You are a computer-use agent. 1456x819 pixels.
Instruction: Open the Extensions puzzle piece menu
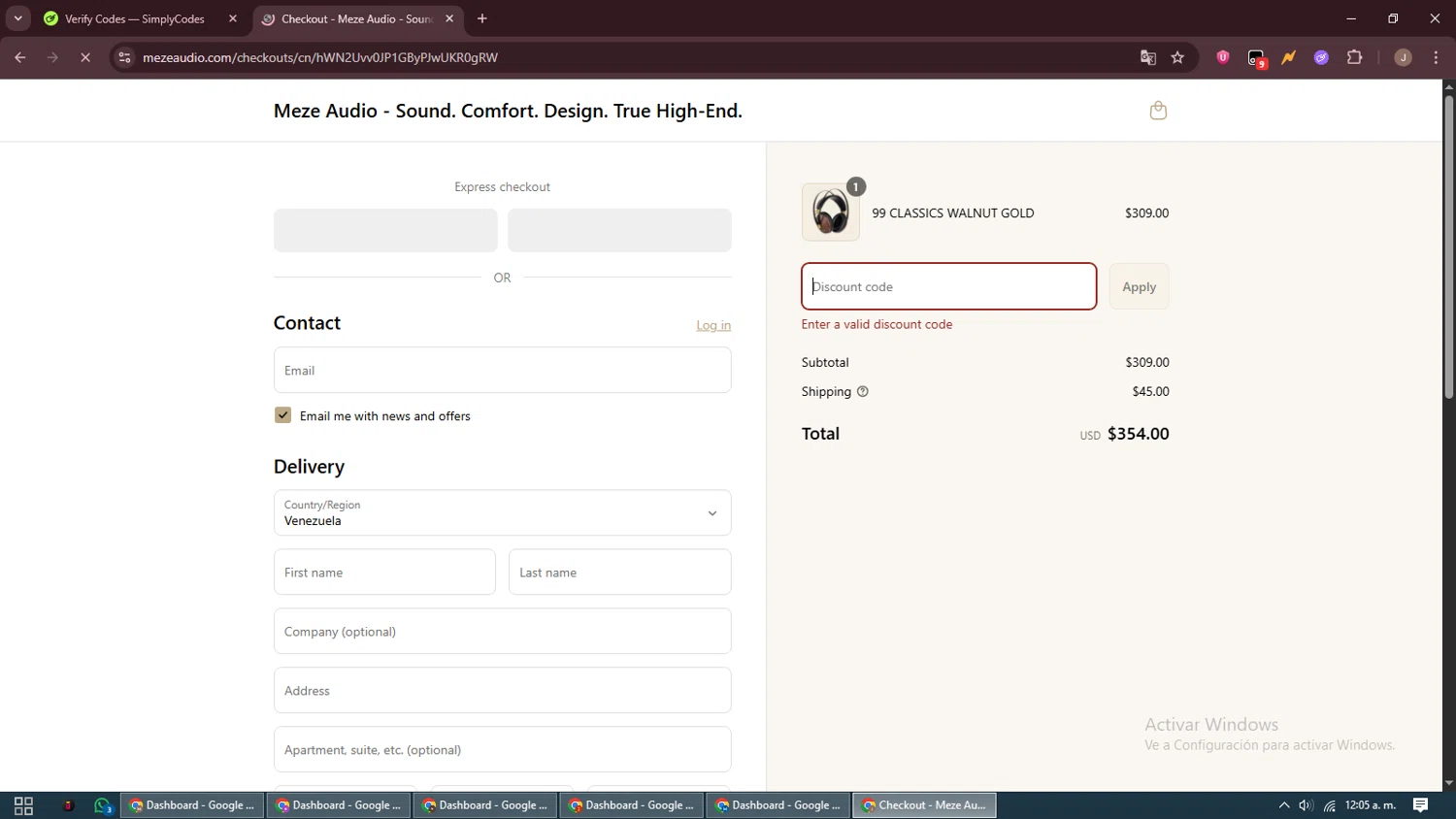pyautogui.click(x=1355, y=58)
